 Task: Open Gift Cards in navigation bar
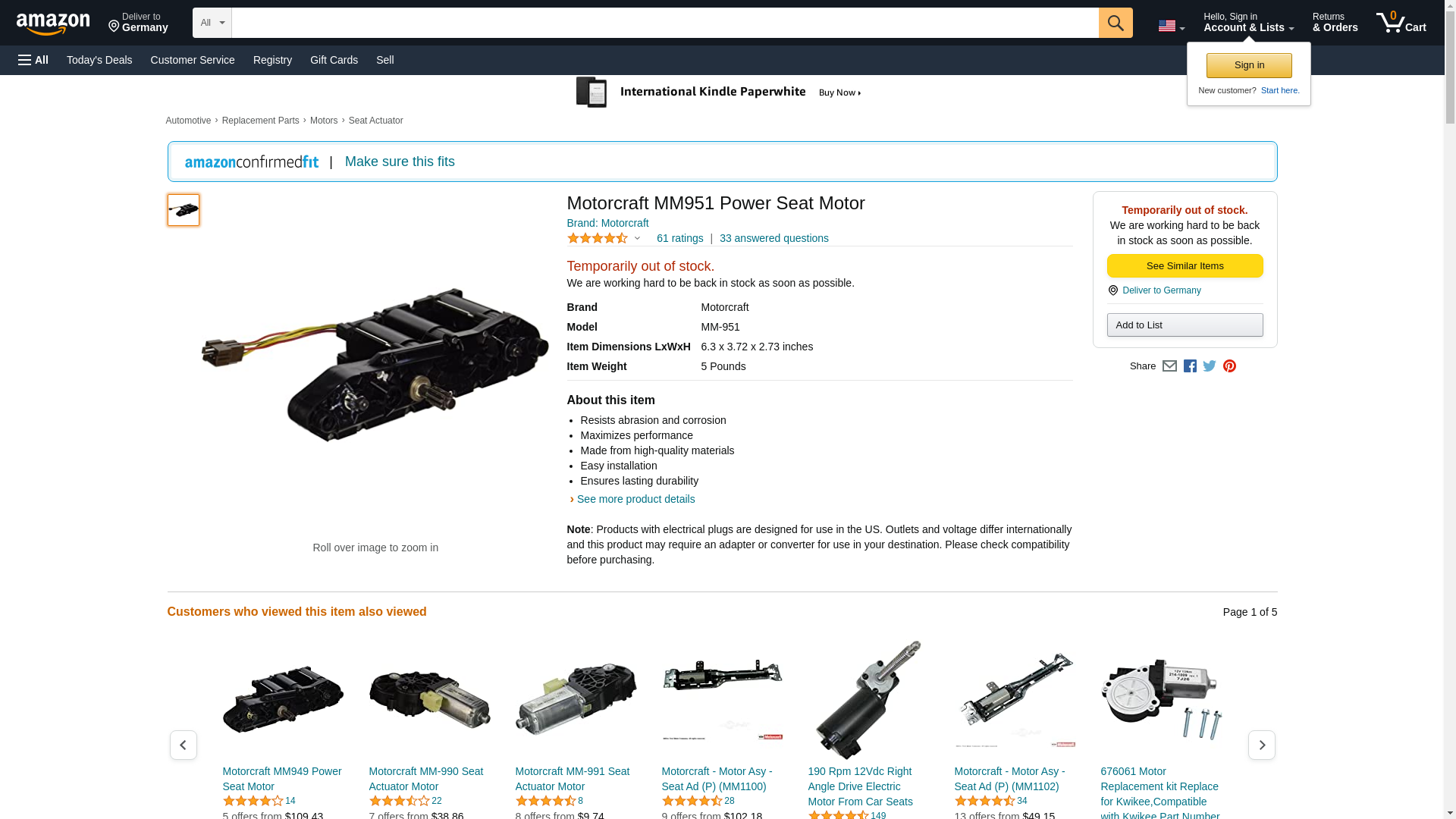(x=334, y=60)
